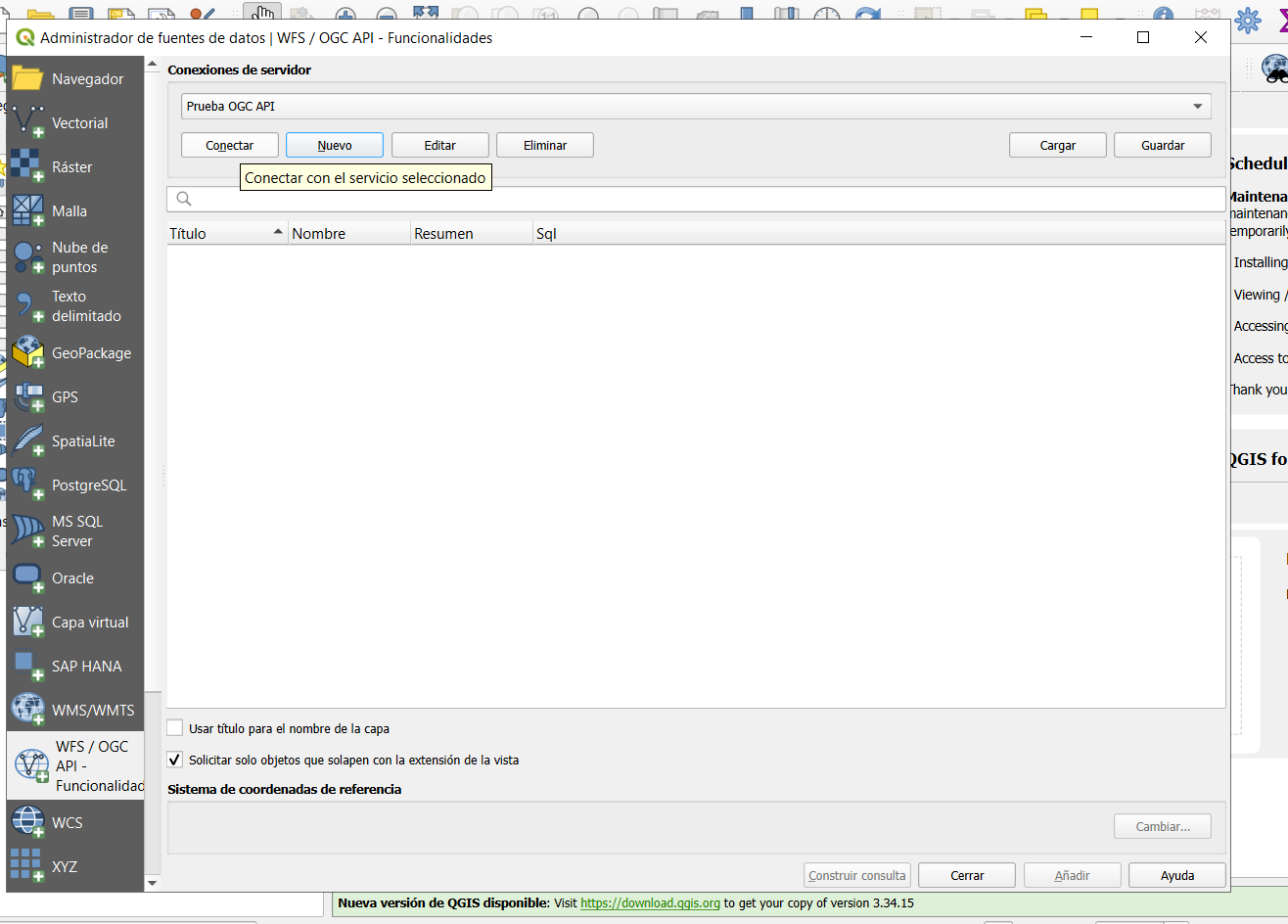Viewport: 1288px width, 924px height.
Task: Click the Cargar button
Action: coord(1058,145)
